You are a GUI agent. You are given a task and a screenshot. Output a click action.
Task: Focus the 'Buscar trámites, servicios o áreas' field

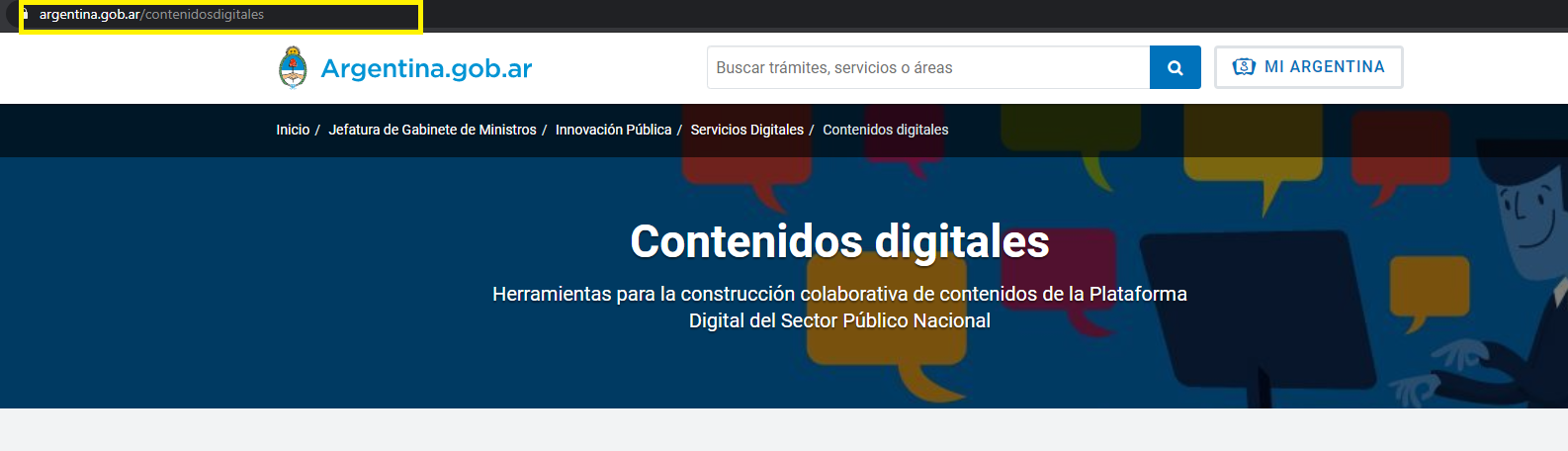point(927,67)
